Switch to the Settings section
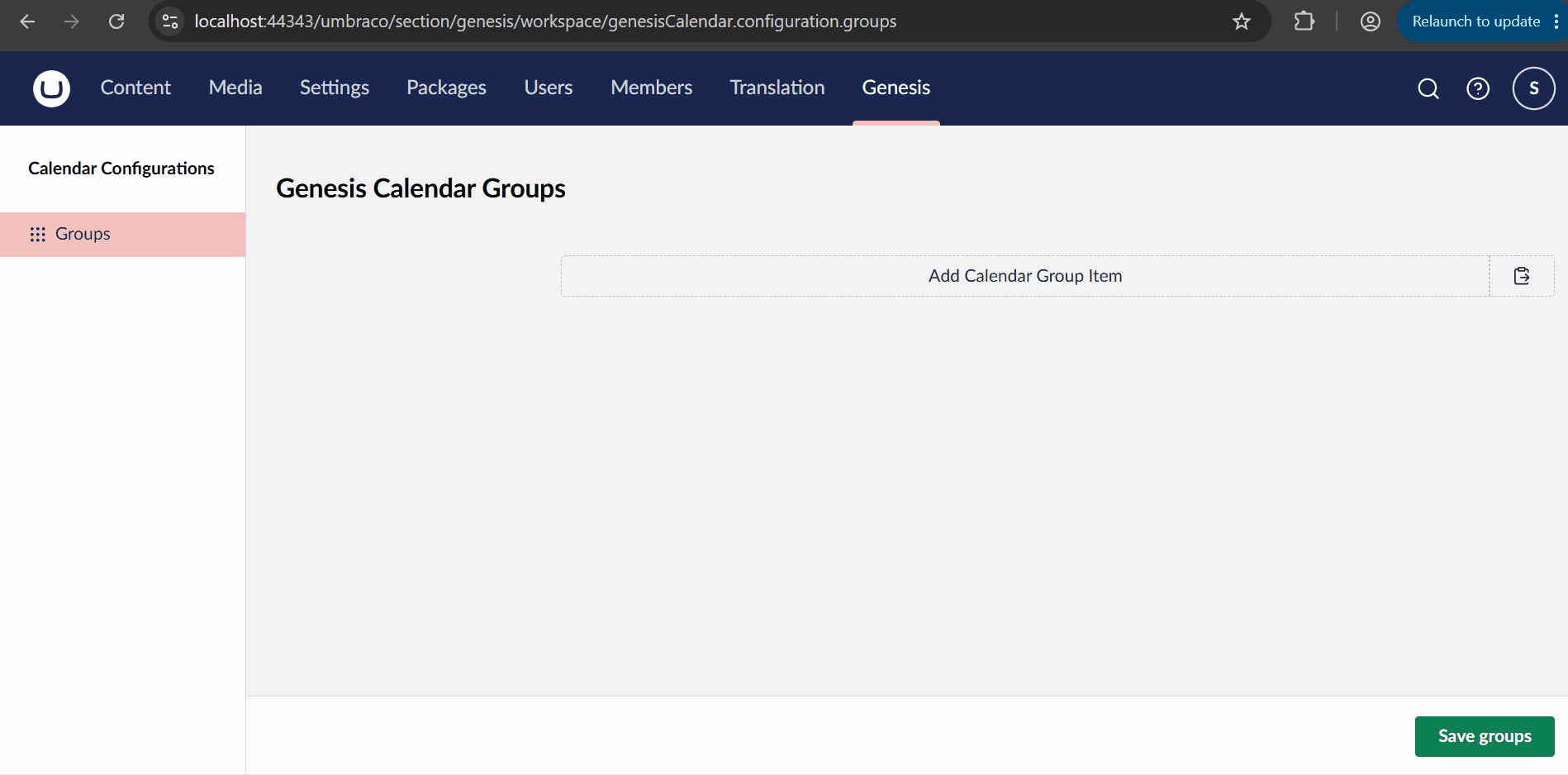1568x775 pixels. click(x=335, y=88)
